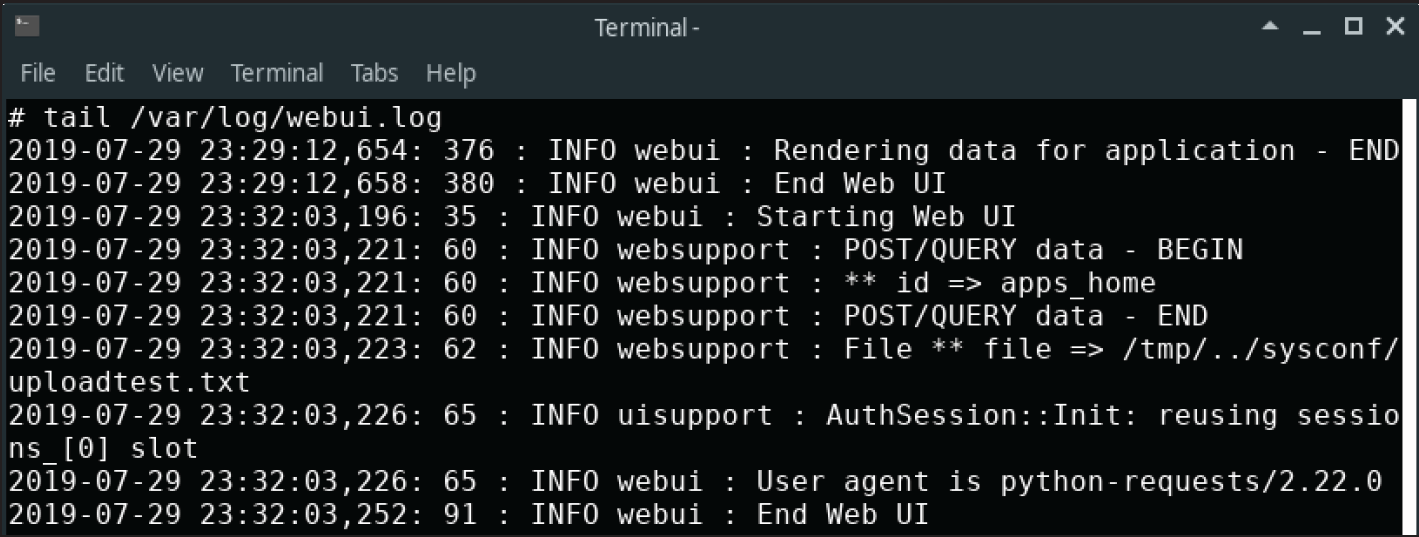Open the Help menu
Image resolution: width=1419 pixels, height=537 pixels.
coord(450,73)
